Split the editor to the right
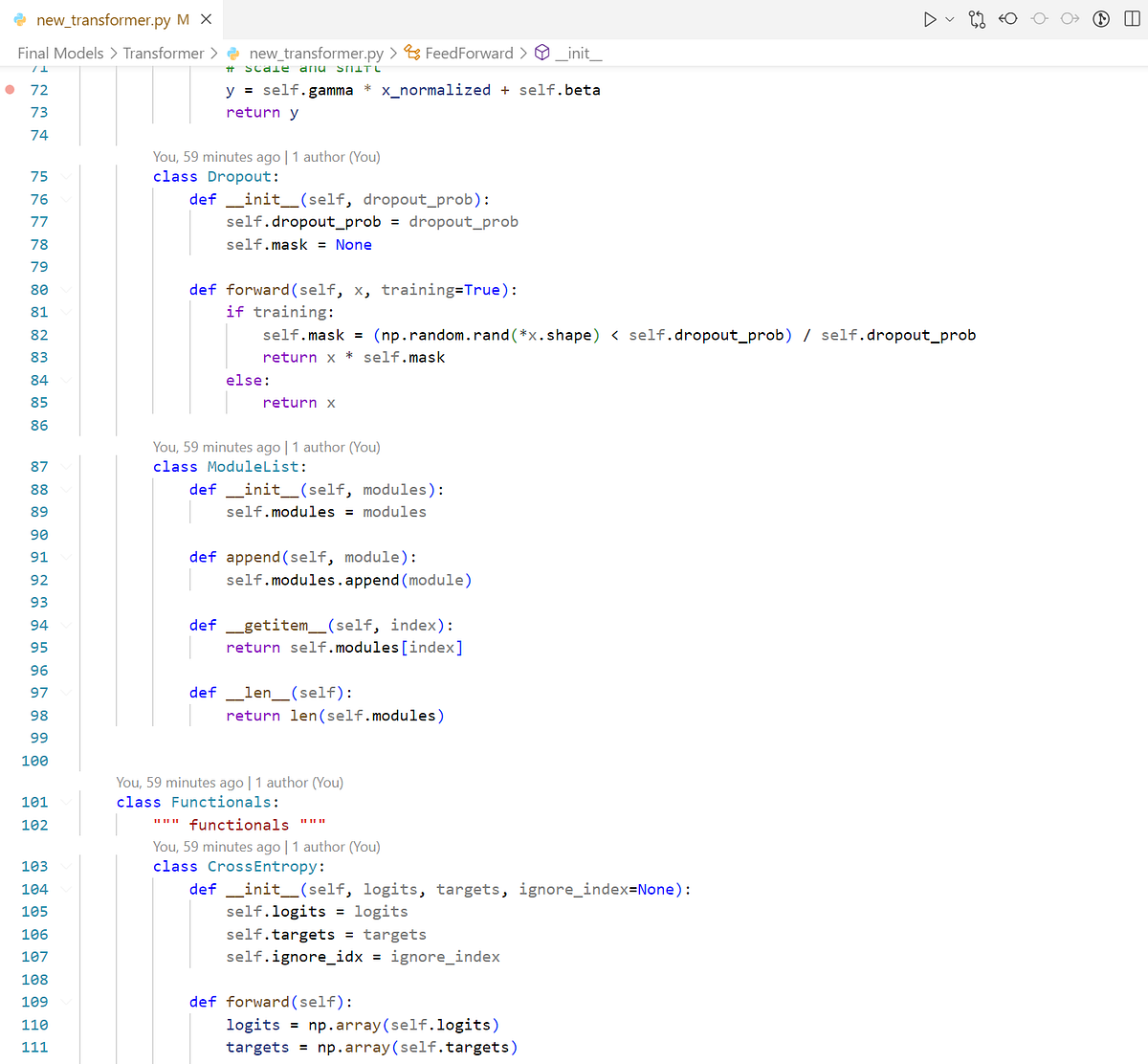This screenshot has height=1064, width=1148. pyautogui.click(x=1133, y=19)
